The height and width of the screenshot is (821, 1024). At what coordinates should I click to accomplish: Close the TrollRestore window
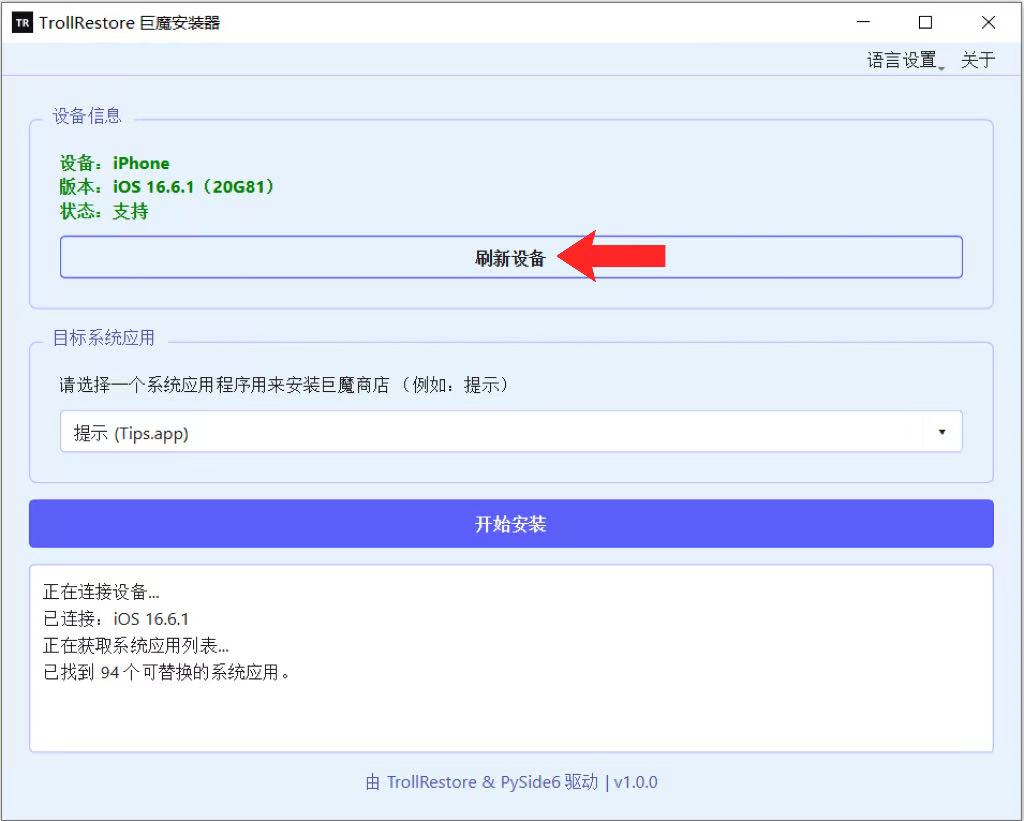pyautogui.click(x=988, y=22)
